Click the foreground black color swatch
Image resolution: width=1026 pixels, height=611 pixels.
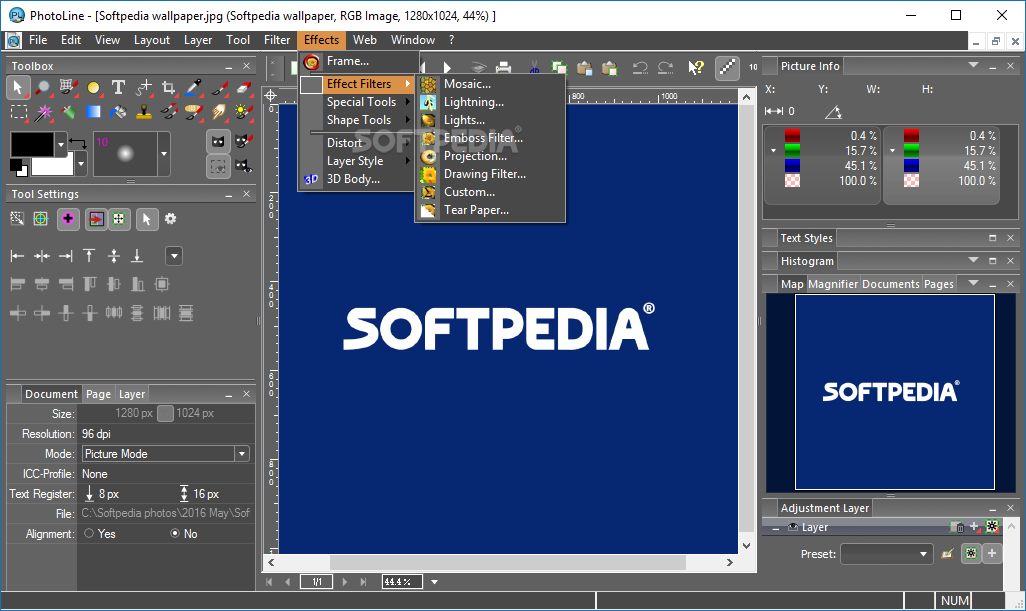click(x=32, y=144)
